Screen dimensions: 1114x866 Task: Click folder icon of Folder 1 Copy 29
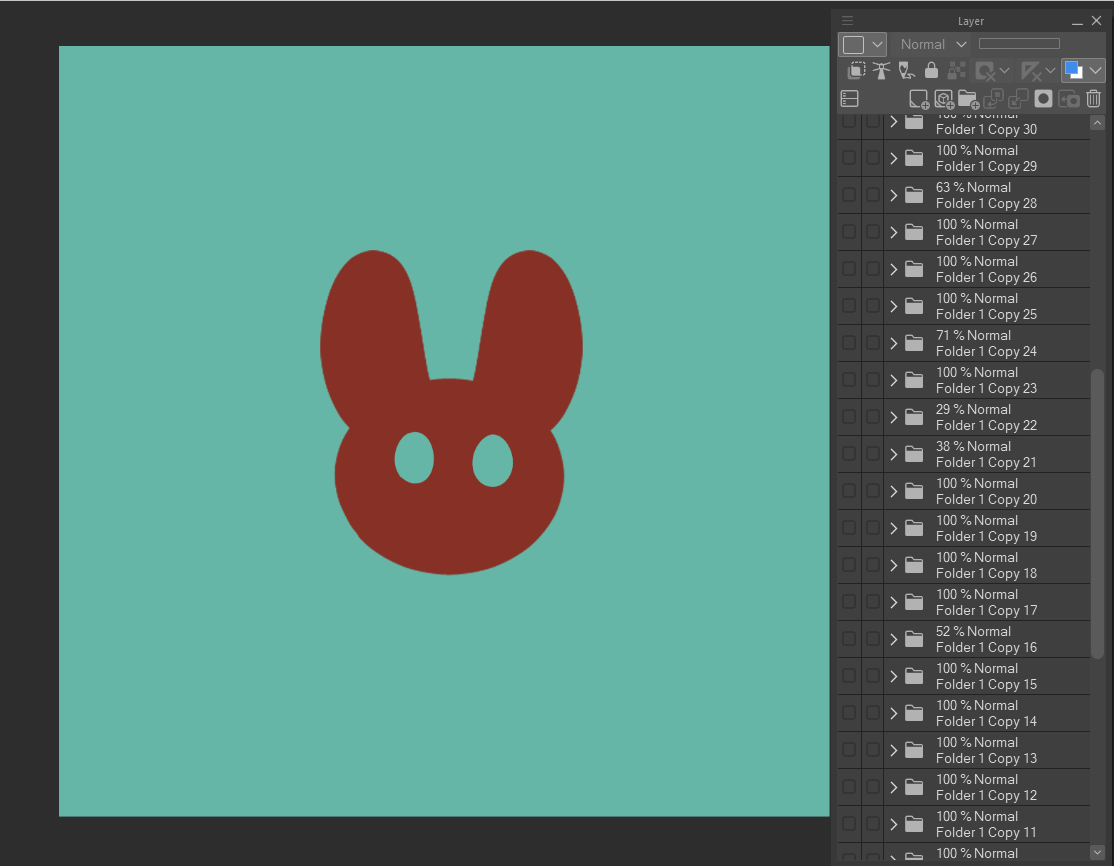[x=914, y=158]
